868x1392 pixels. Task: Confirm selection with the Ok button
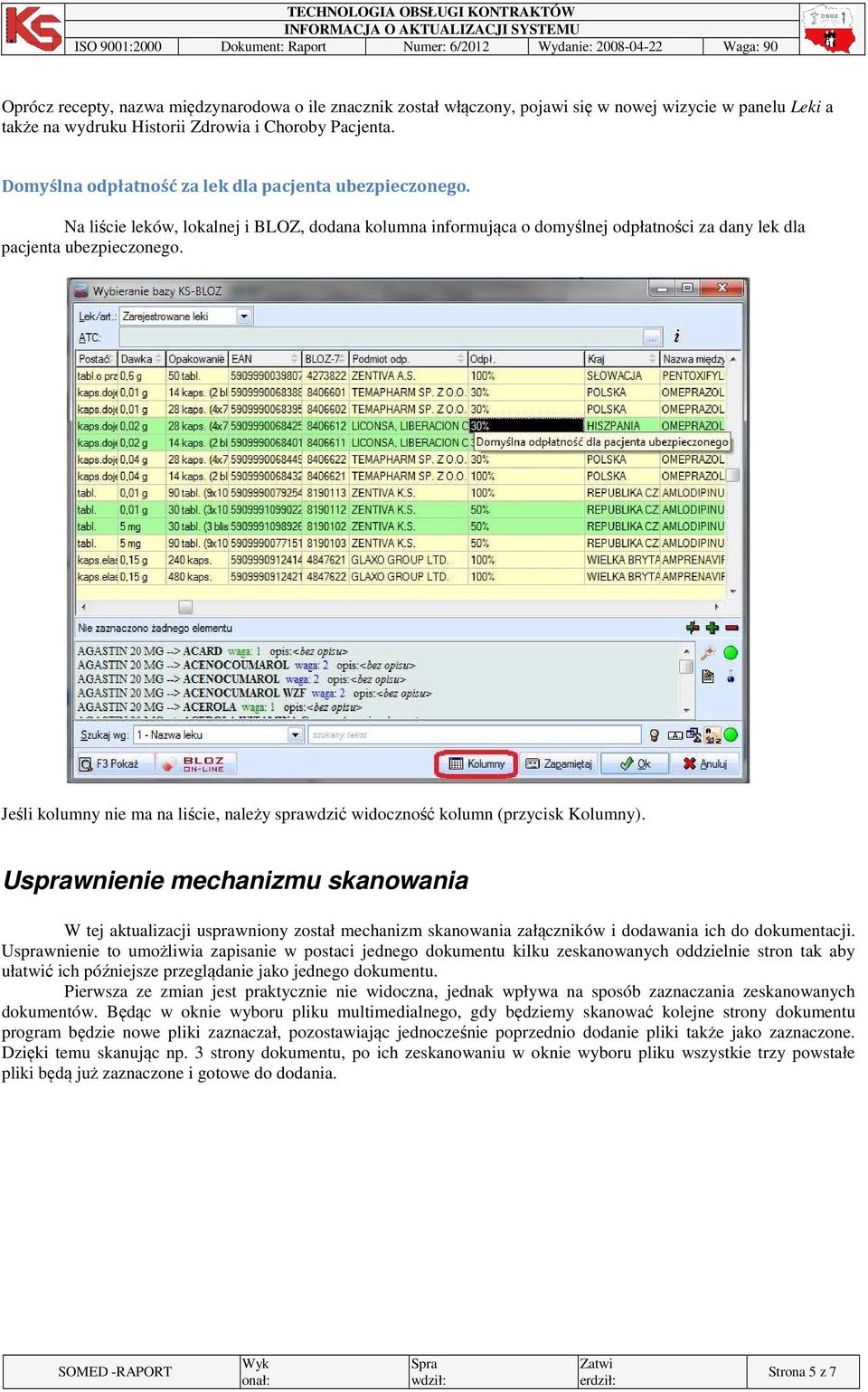coord(636,764)
